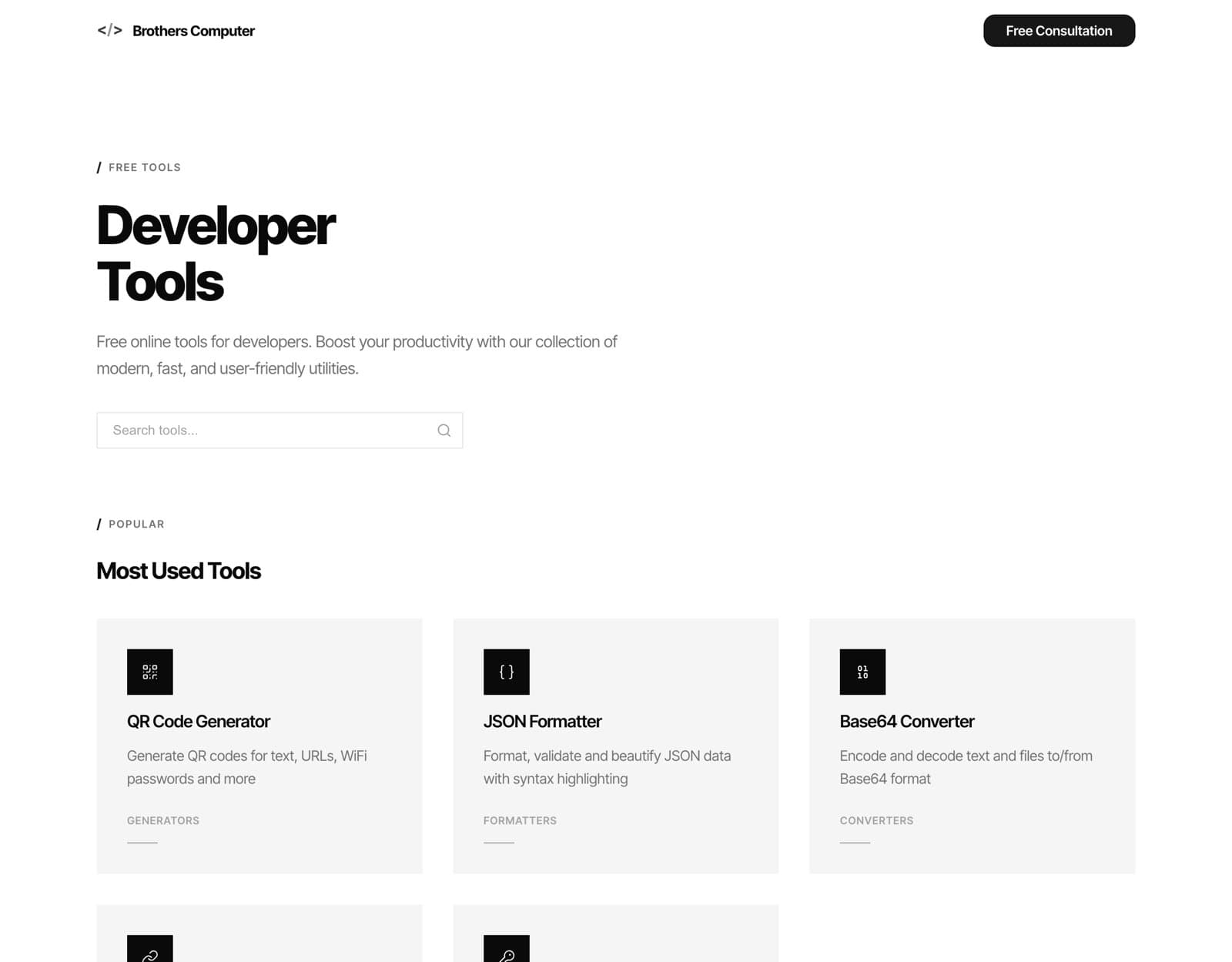Click the magnifier search icon

[x=444, y=431]
